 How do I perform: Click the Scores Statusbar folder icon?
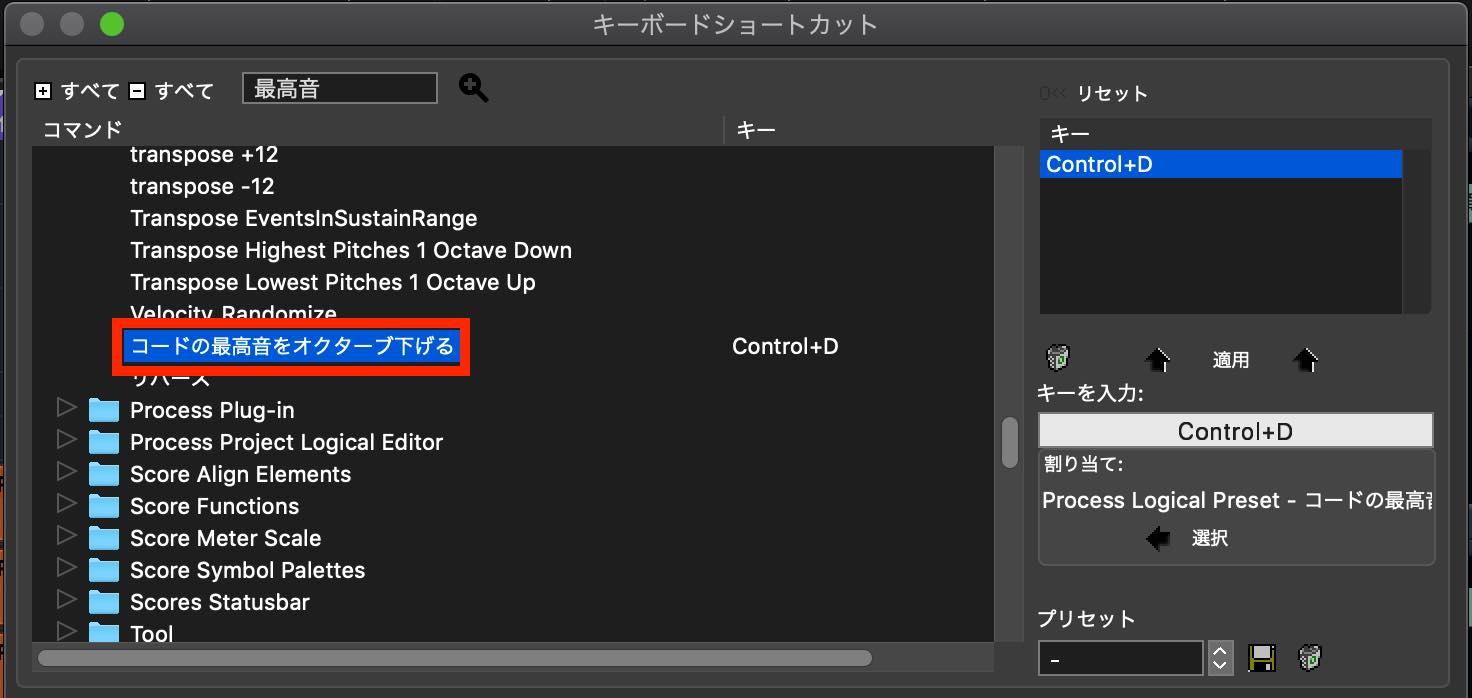click(103, 603)
